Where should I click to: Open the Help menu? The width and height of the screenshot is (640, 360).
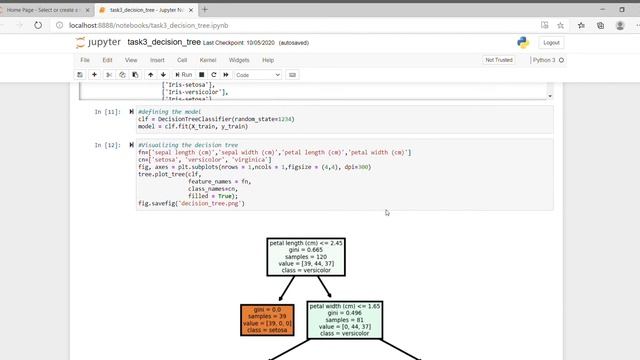coord(268,60)
